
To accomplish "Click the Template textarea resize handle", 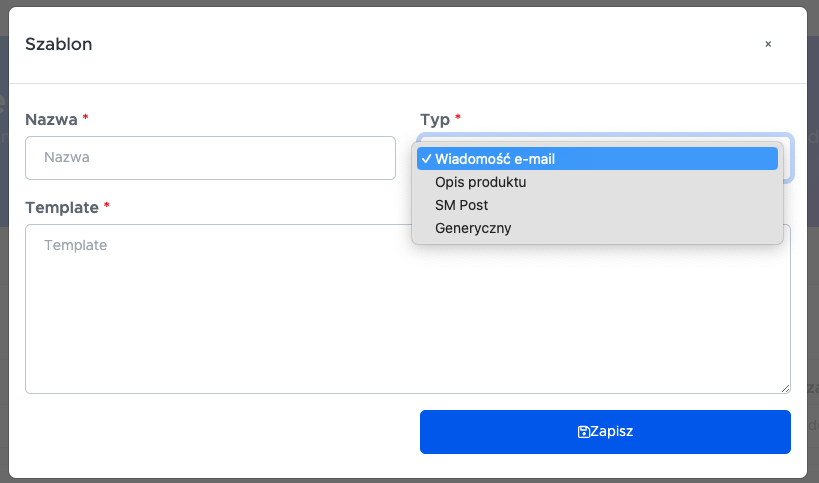I will click(x=785, y=388).
